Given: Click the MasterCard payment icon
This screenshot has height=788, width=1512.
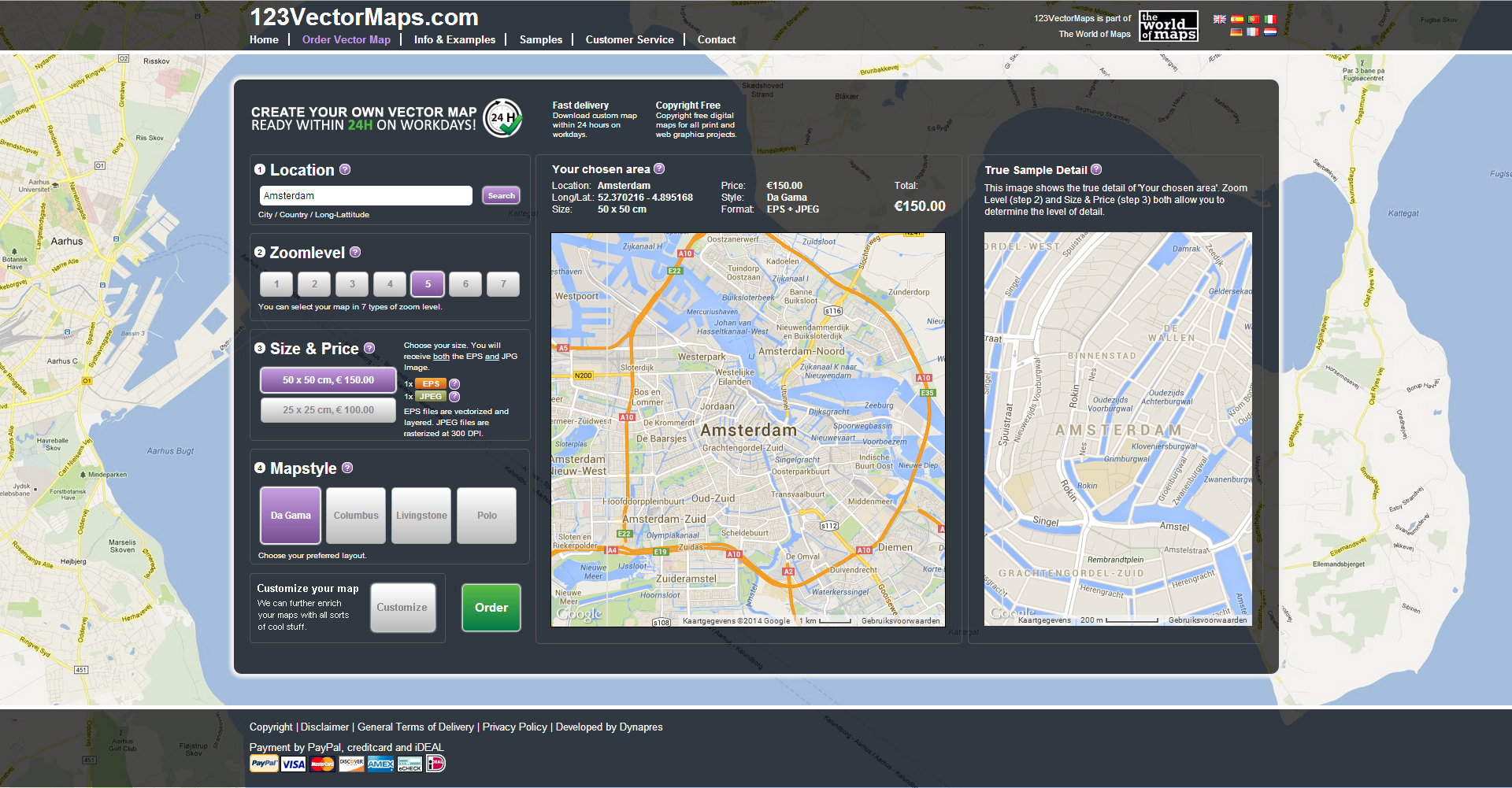Looking at the screenshot, I should [x=322, y=764].
